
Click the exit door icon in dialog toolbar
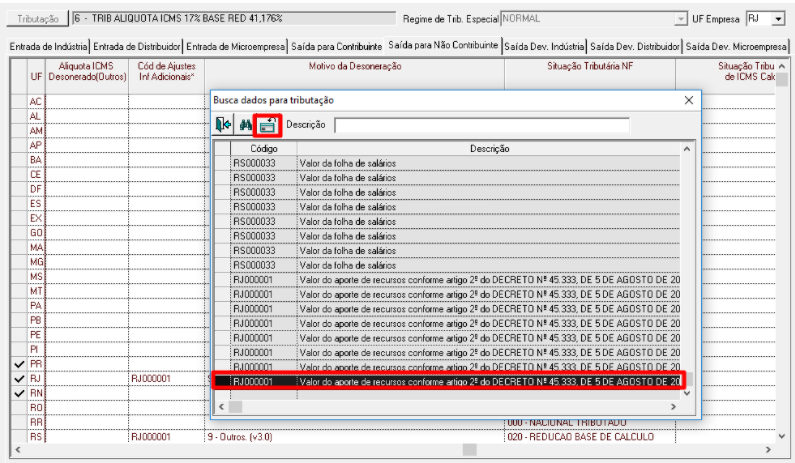tap(223, 124)
